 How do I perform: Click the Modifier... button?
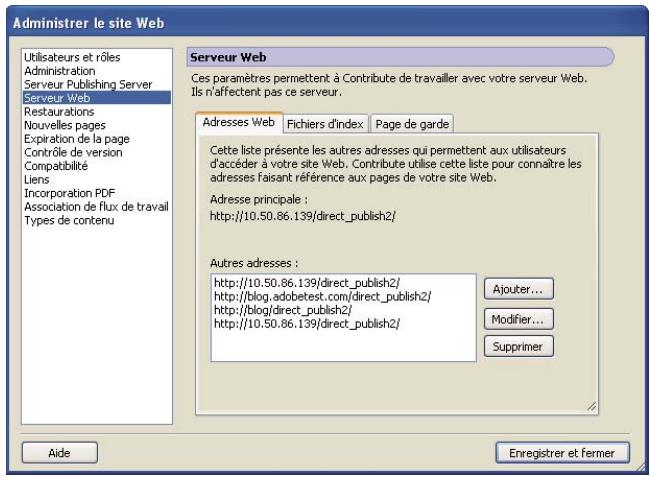pyautogui.click(x=519, y=319)
